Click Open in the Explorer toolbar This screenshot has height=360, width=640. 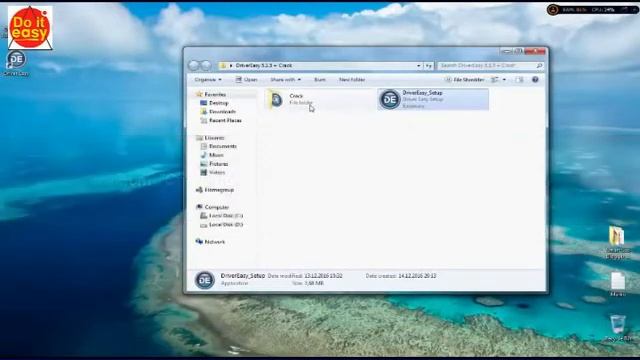tap(247, 80)
